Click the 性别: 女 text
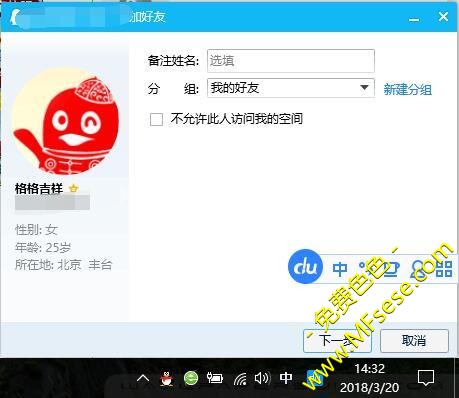 point(36,230)
